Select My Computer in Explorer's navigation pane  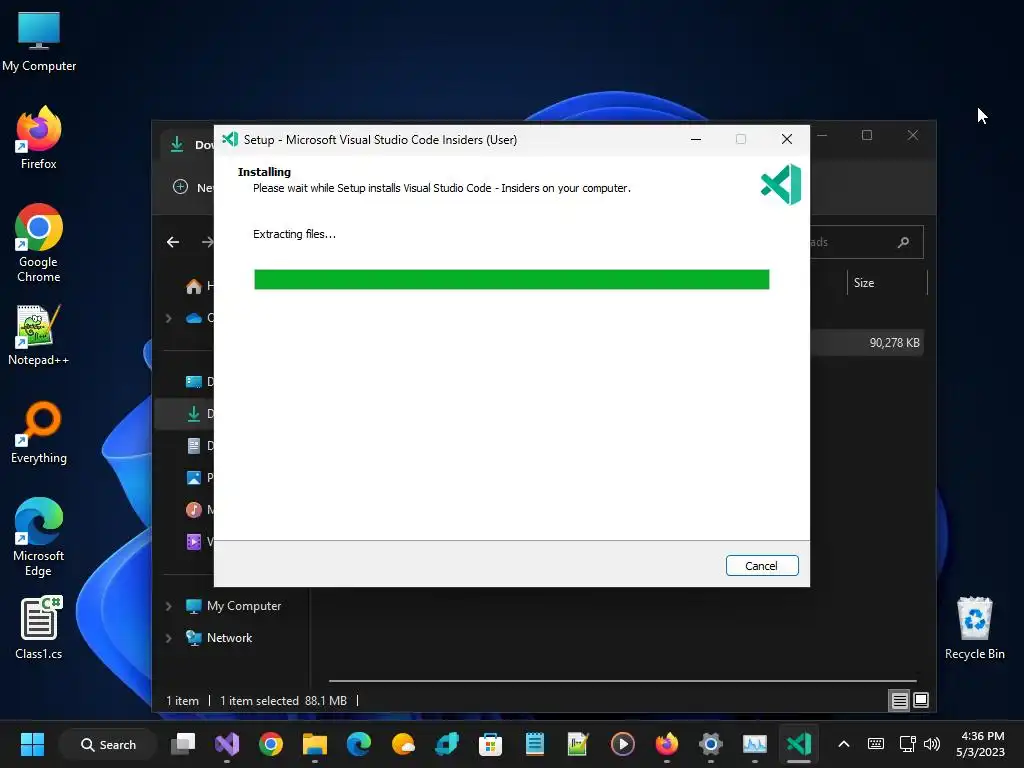(x=244, y=606)
